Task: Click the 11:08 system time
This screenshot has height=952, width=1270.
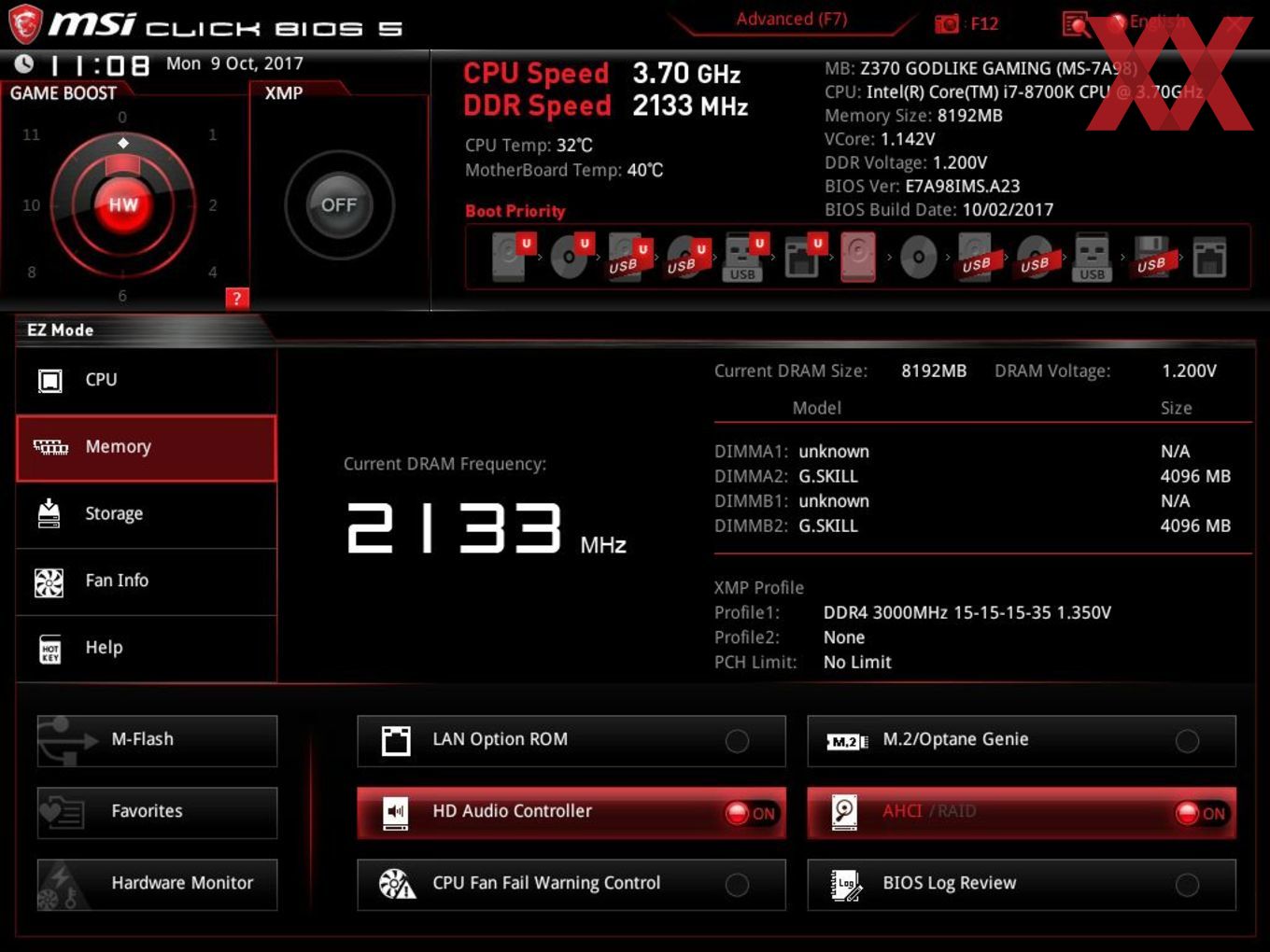Action: pos(100,65)
